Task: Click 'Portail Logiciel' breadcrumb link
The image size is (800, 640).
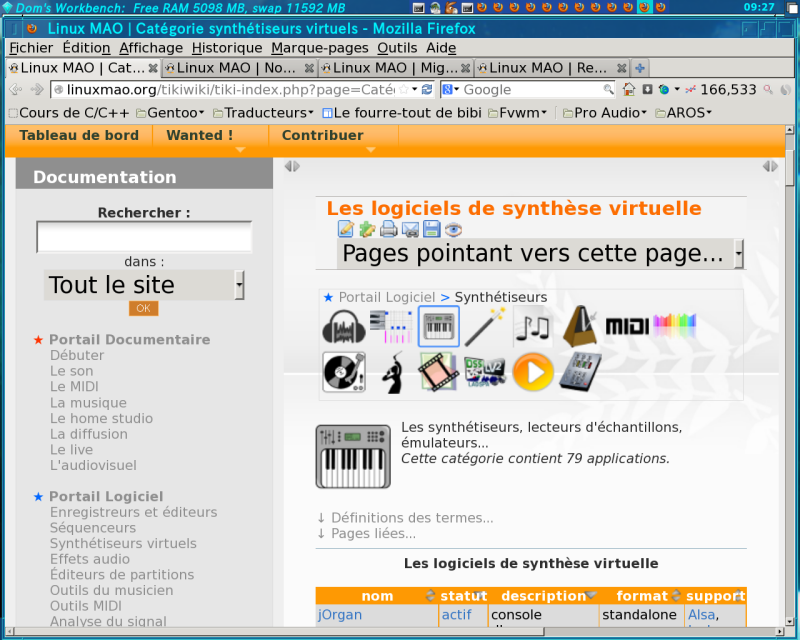Action: click(387, 298)
